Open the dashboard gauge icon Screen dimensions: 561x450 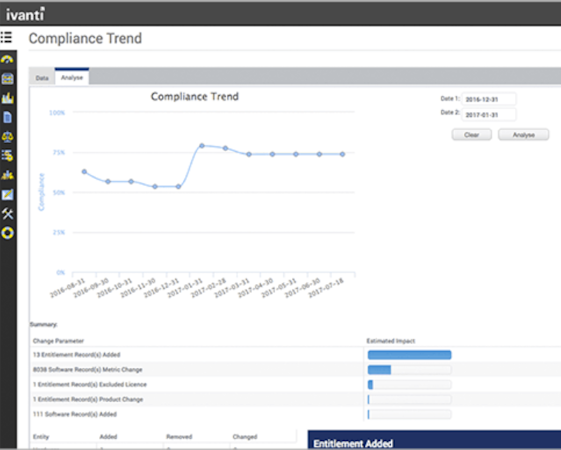(7, 59)
